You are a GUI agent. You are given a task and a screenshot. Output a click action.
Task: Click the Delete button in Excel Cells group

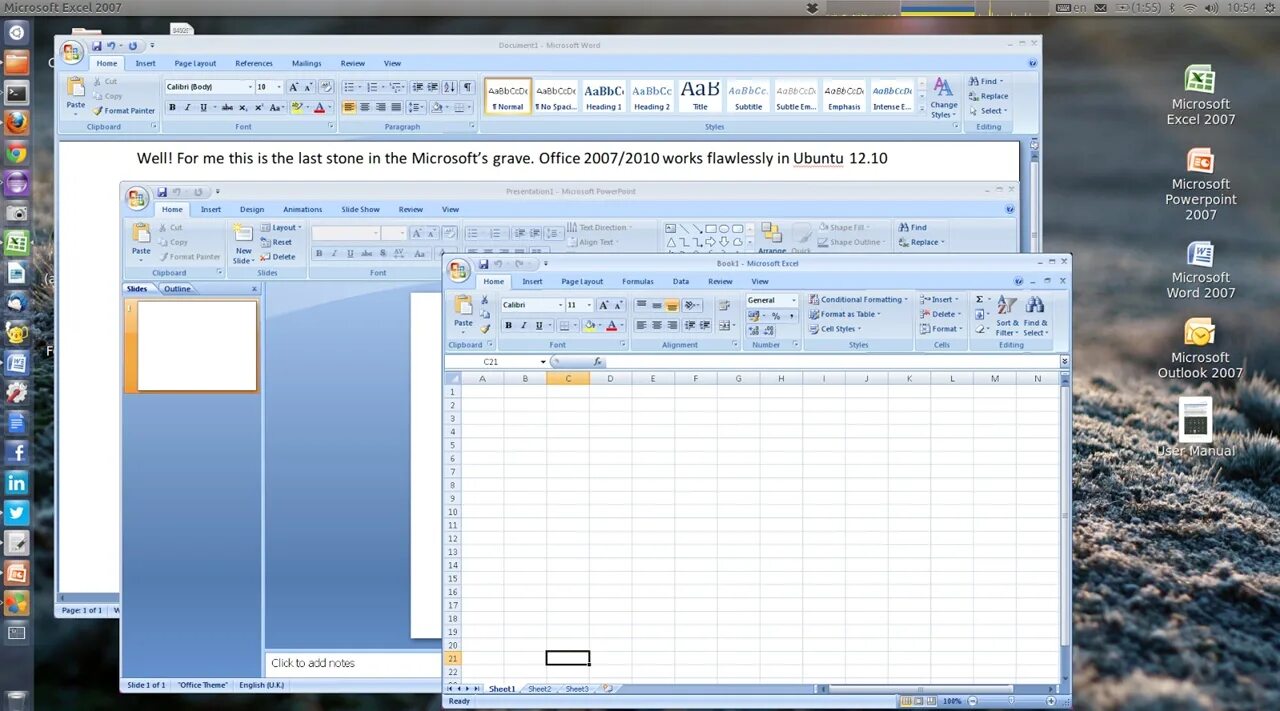click(941, 314)
